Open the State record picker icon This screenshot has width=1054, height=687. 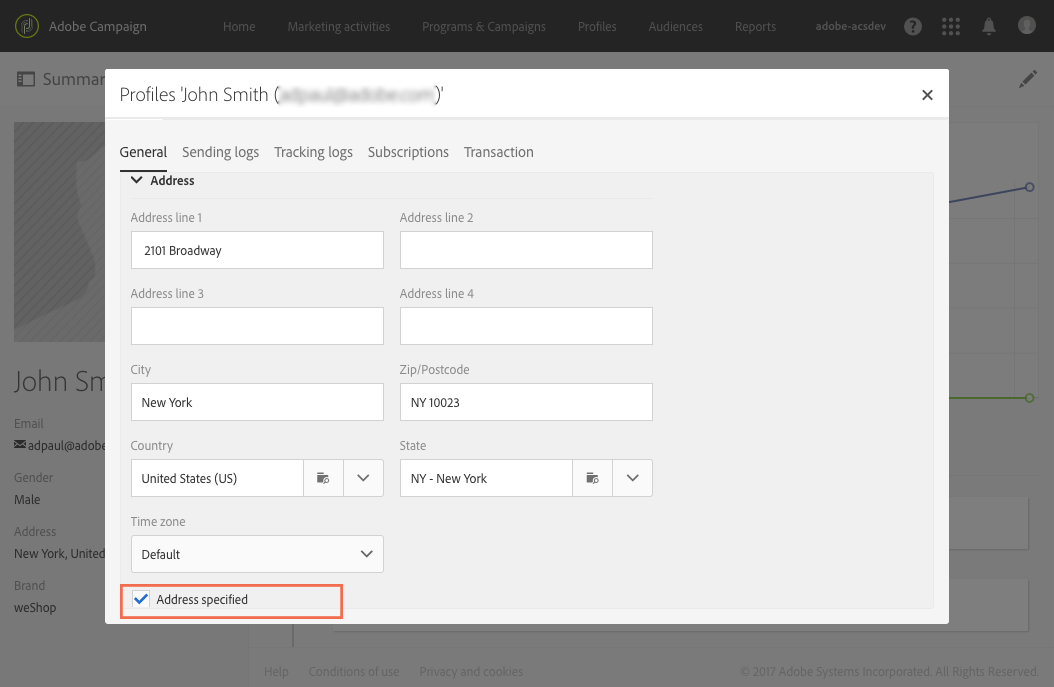tap(592, 478)
